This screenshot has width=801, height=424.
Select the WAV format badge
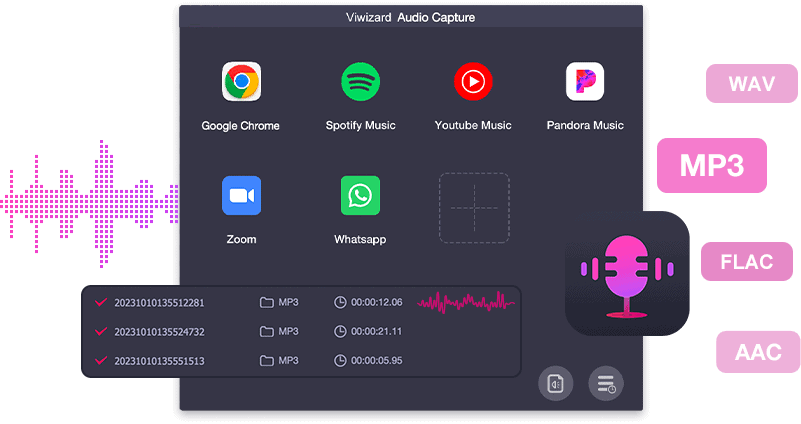(x=751, y=83)
